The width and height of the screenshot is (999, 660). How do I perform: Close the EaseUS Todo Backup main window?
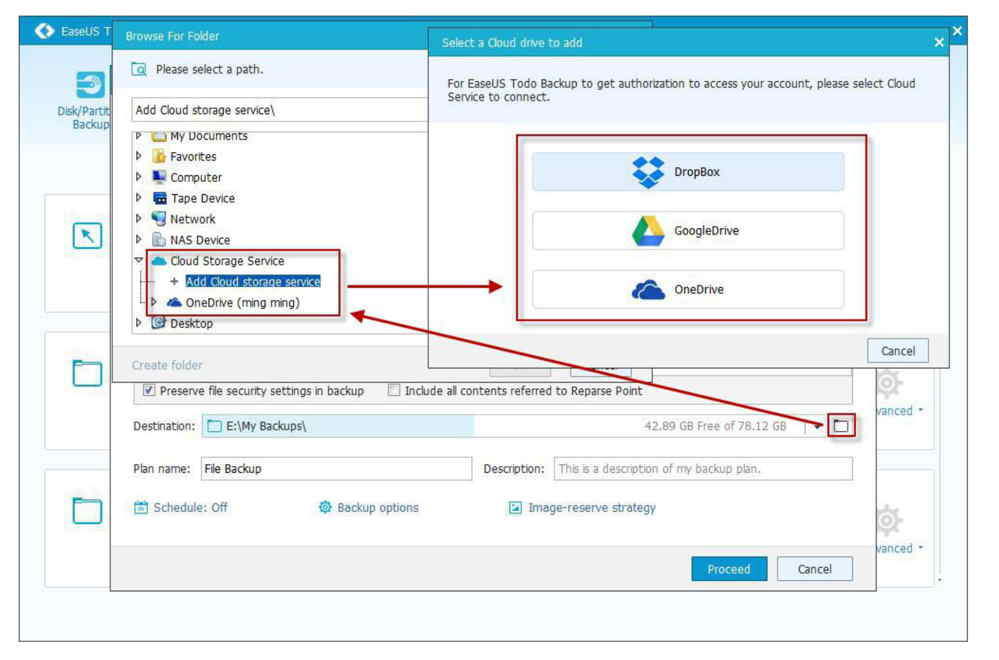click(957, 31)
